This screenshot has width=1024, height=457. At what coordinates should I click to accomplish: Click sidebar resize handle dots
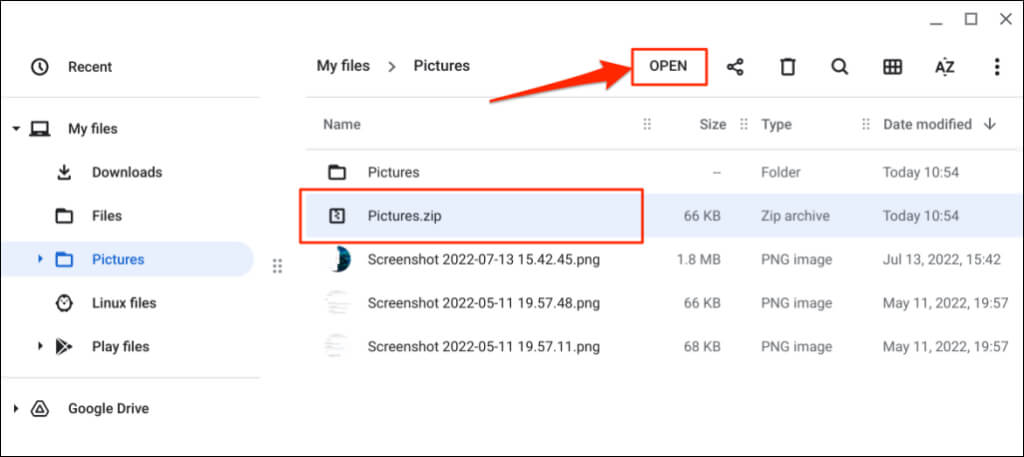tap(277, 266)
